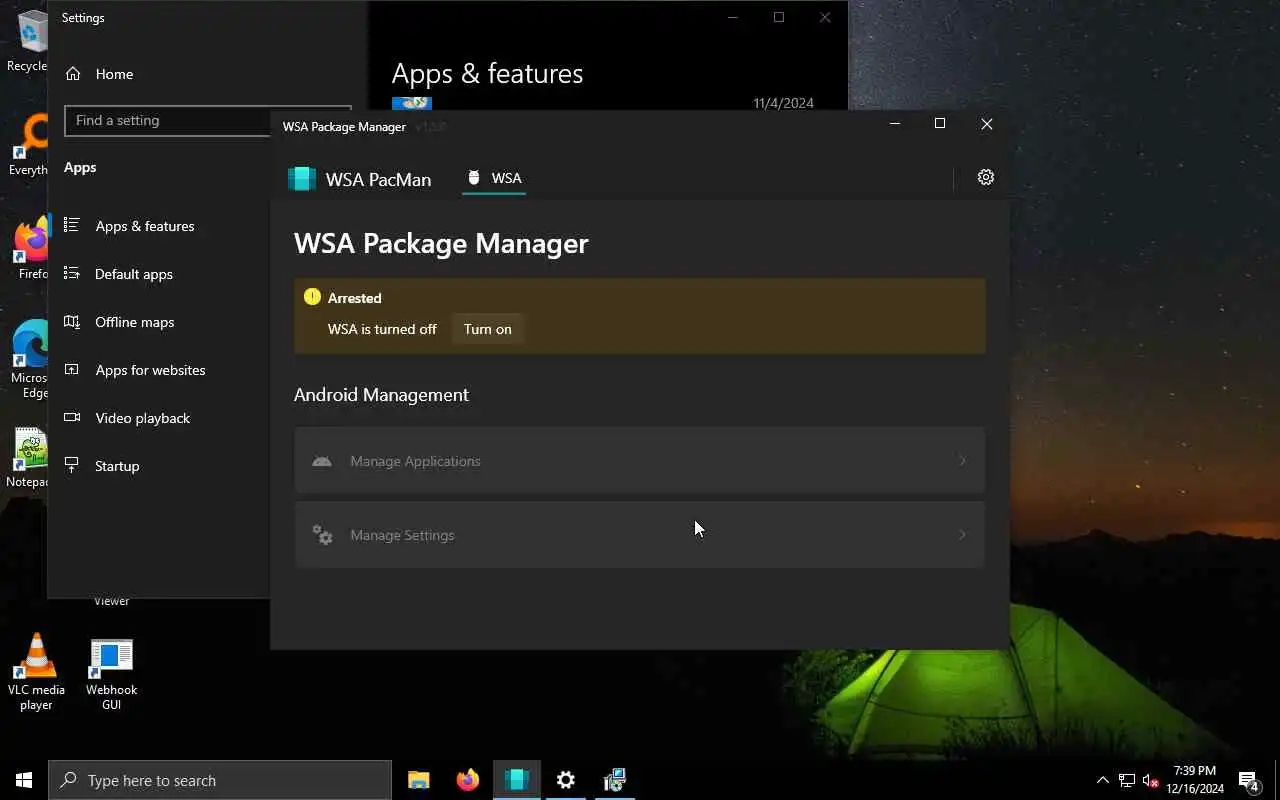This screenshot has height=800, width=1280.
Task: Open Firefox from the taskbar
Action: click(x=468, y=780)
